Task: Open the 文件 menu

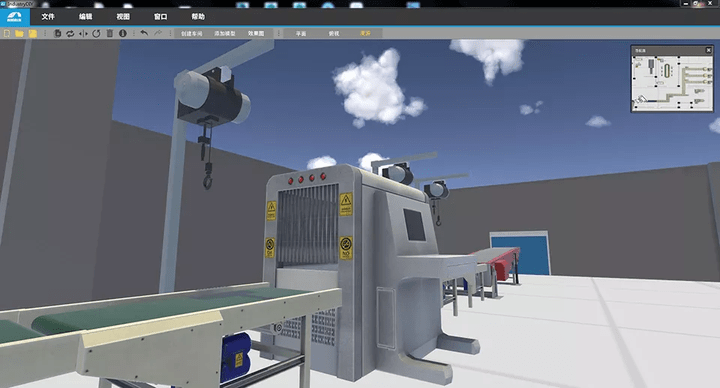Action: (x=48, y=17)
